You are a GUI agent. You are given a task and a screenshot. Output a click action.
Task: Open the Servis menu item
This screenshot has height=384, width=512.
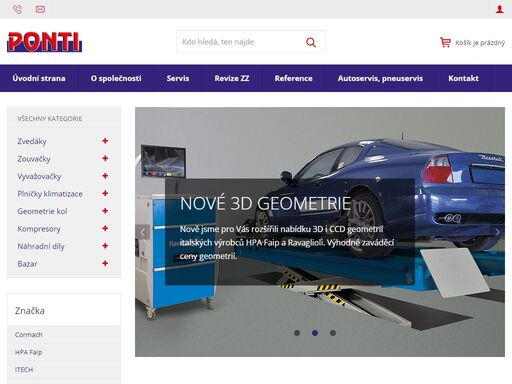point(178,78)
